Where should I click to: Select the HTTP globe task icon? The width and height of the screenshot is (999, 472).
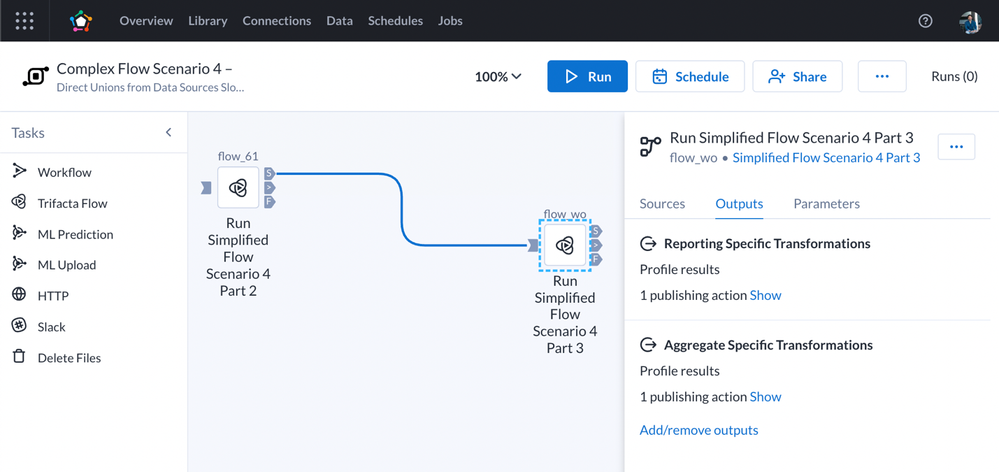click(x=19, y=295)
